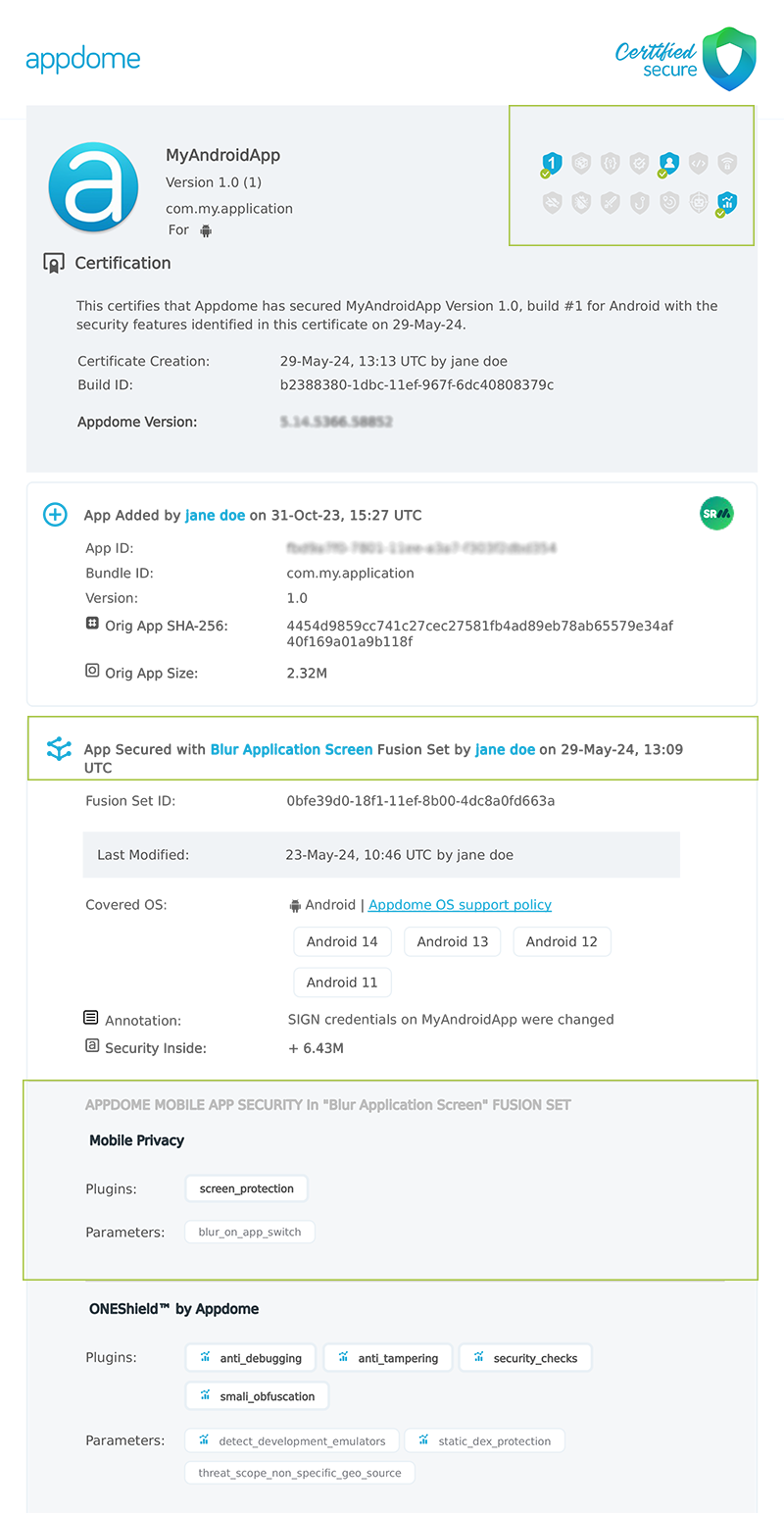Click the Fusion Set network icon
784x1513 pixels.
coord(59,749)
